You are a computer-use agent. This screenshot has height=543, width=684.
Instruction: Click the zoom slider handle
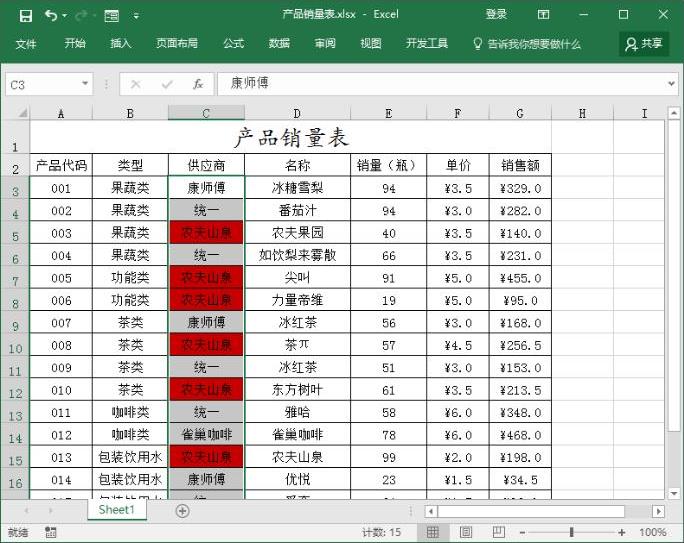coord(571,532)
